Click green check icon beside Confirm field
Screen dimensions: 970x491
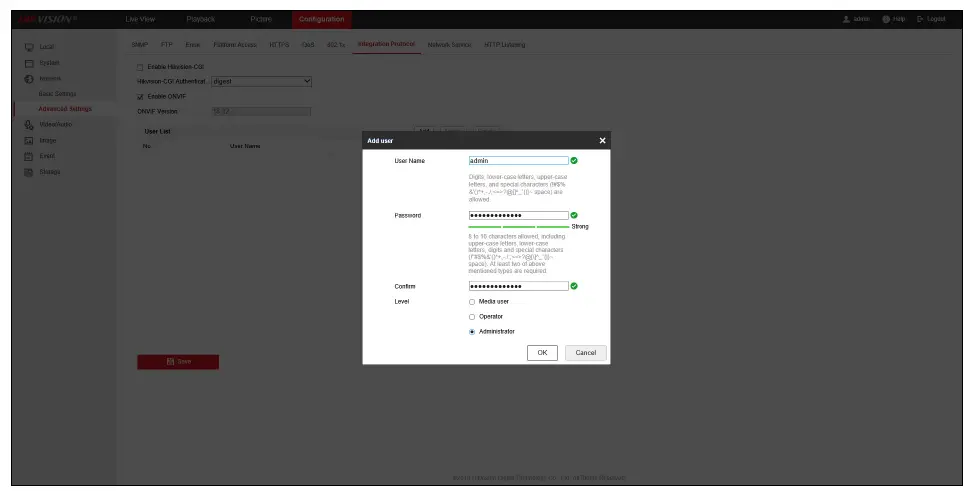pyautogui.click(x=574, y=286)
